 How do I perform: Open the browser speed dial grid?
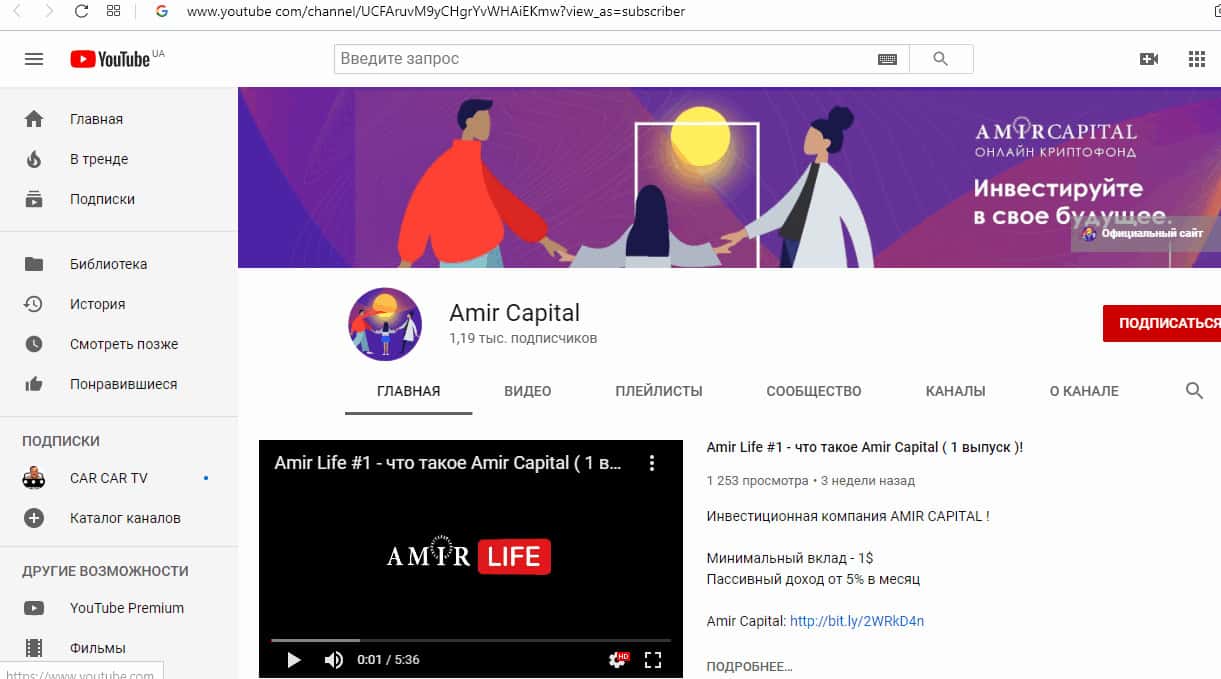(113, 11)
